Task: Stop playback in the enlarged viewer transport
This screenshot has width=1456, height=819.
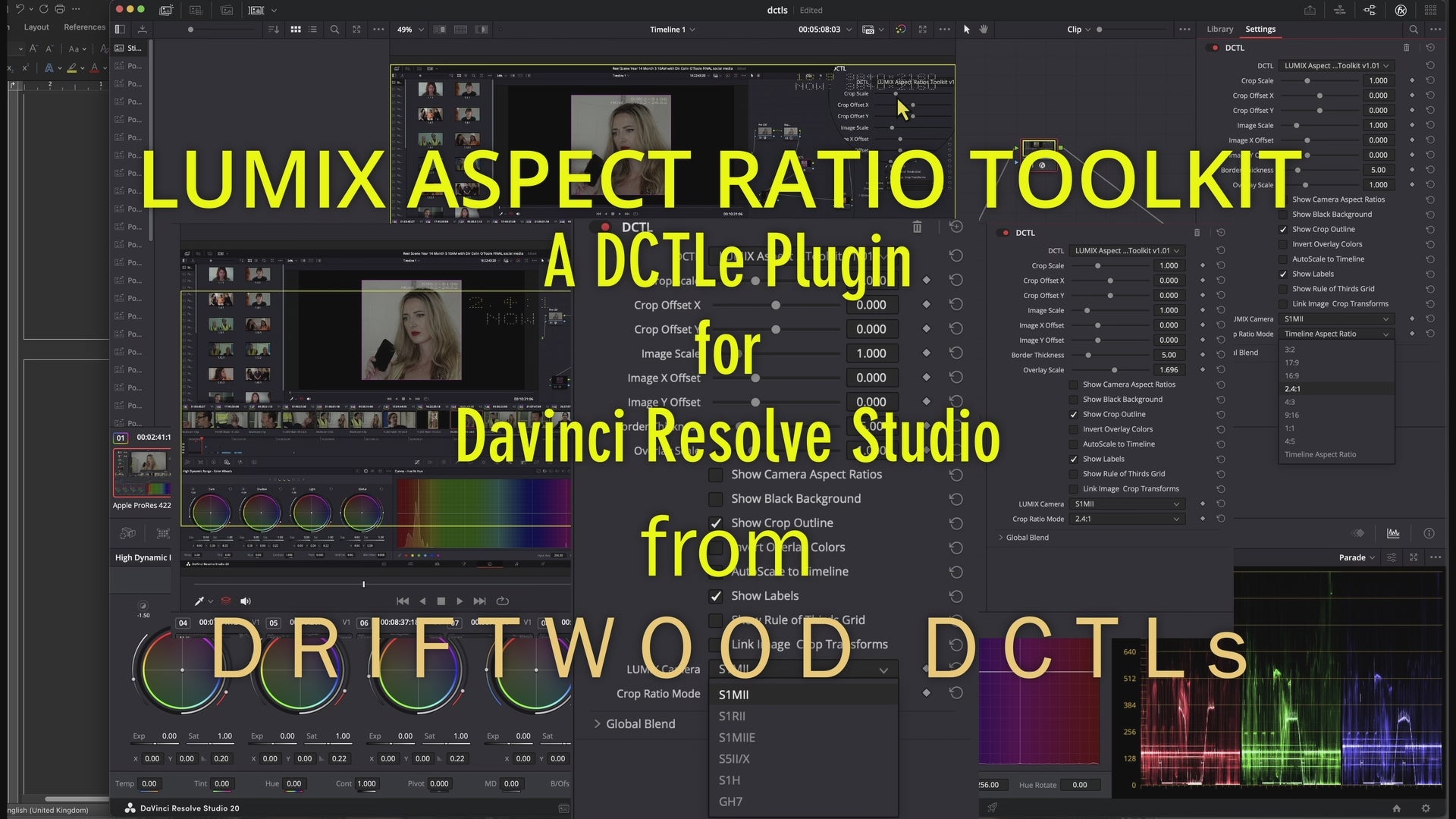Action: pyautogui.click(x=441, y=601)
